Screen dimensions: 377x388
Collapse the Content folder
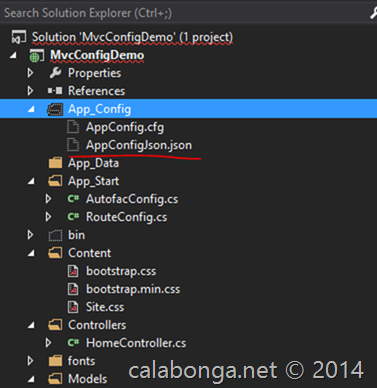(31, 253)
